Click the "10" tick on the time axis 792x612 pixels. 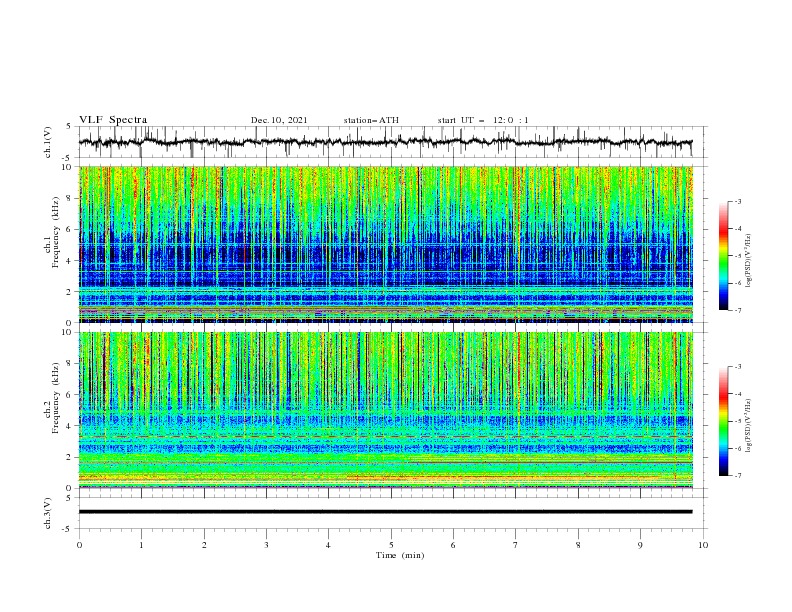click(x=703, y=545)
